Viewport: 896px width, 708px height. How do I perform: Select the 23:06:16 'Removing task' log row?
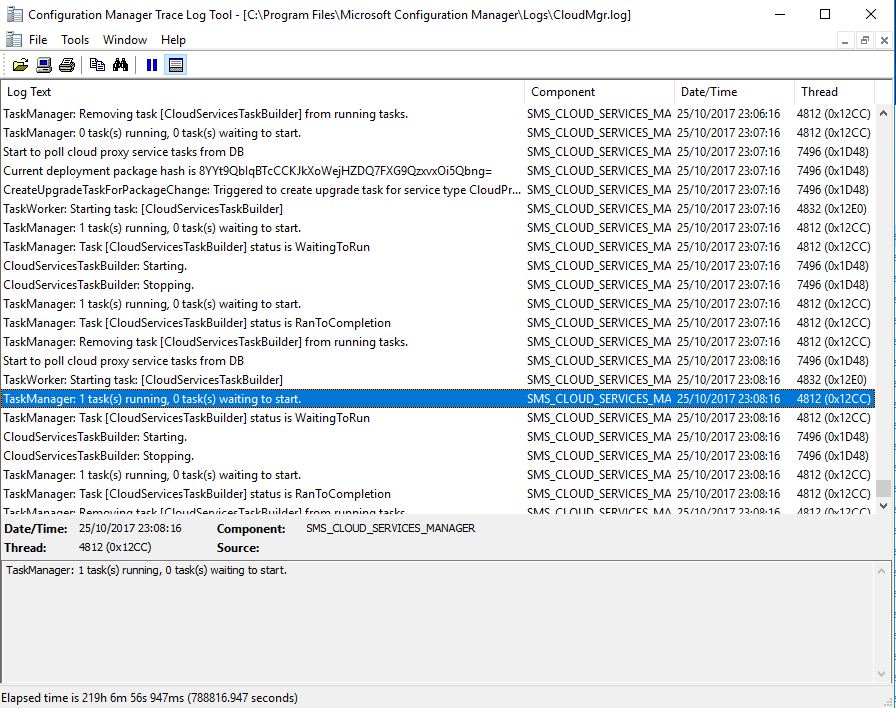438,114
